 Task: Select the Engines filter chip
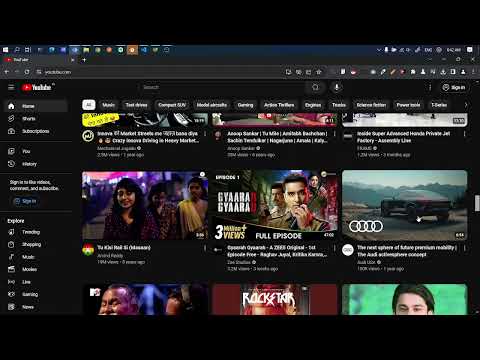coord(313,105)
